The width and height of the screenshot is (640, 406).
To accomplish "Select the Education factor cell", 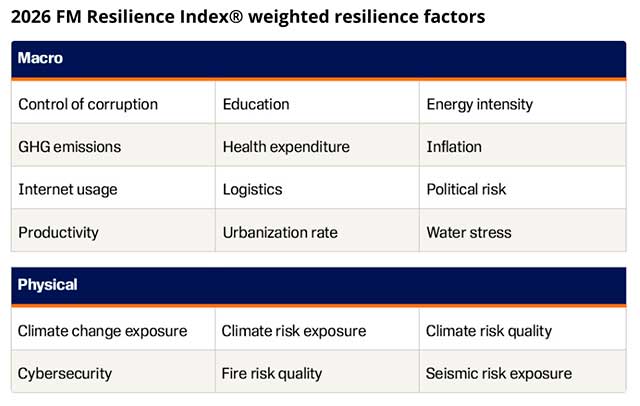I will tap(256, 104).
